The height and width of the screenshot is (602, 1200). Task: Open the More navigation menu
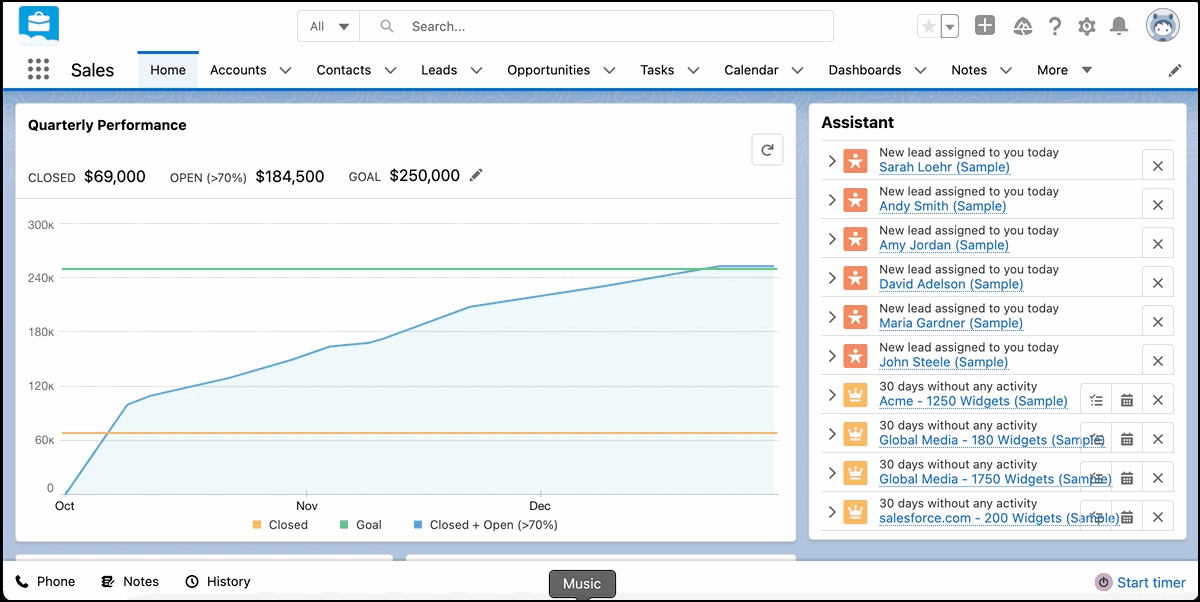coord(1064,70)
